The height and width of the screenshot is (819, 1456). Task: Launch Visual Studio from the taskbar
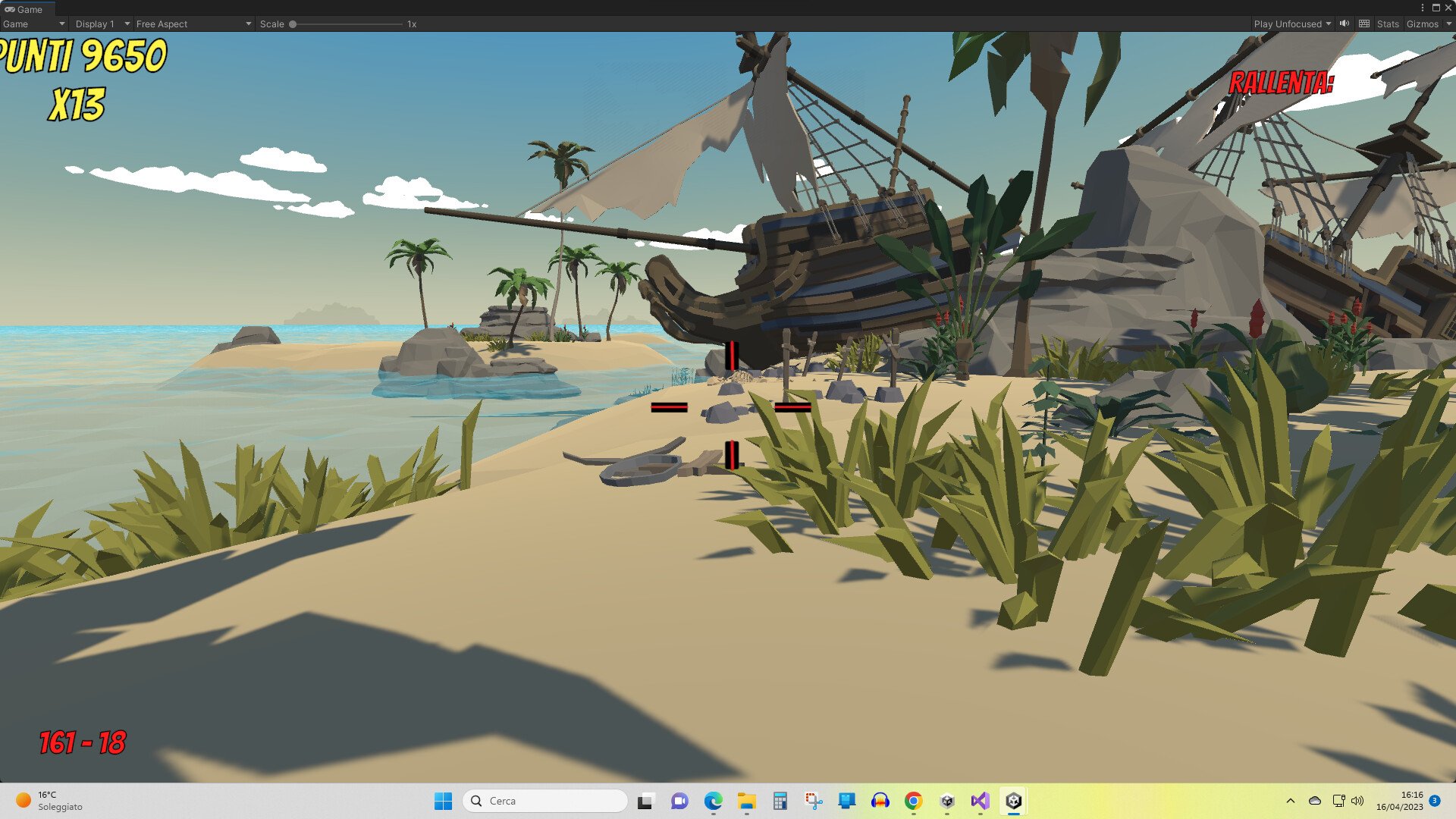tap(980, 801)
